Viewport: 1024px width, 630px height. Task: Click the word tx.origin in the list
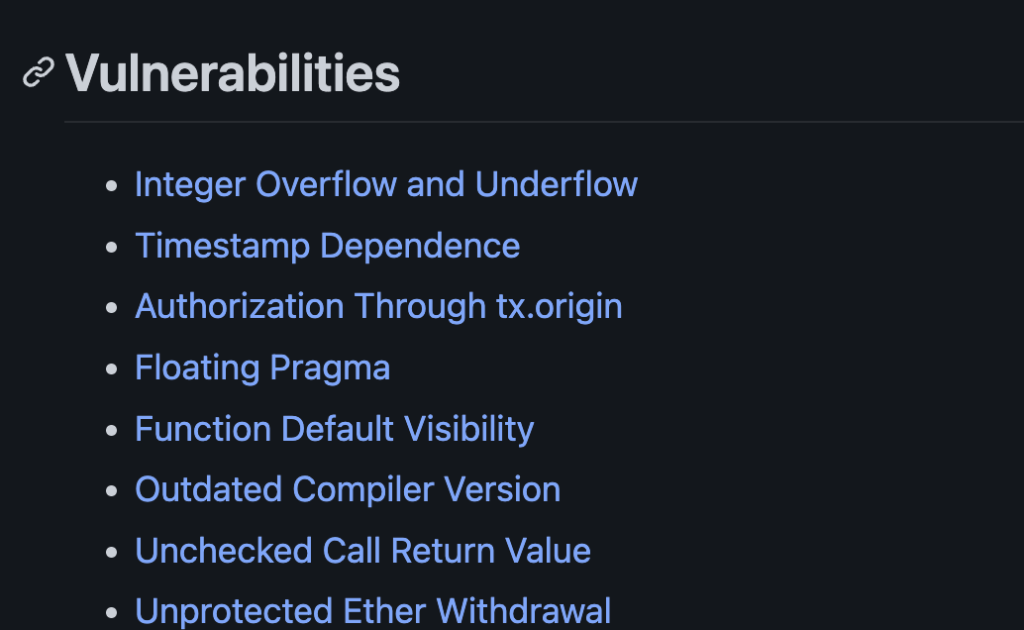coord(559,306)
